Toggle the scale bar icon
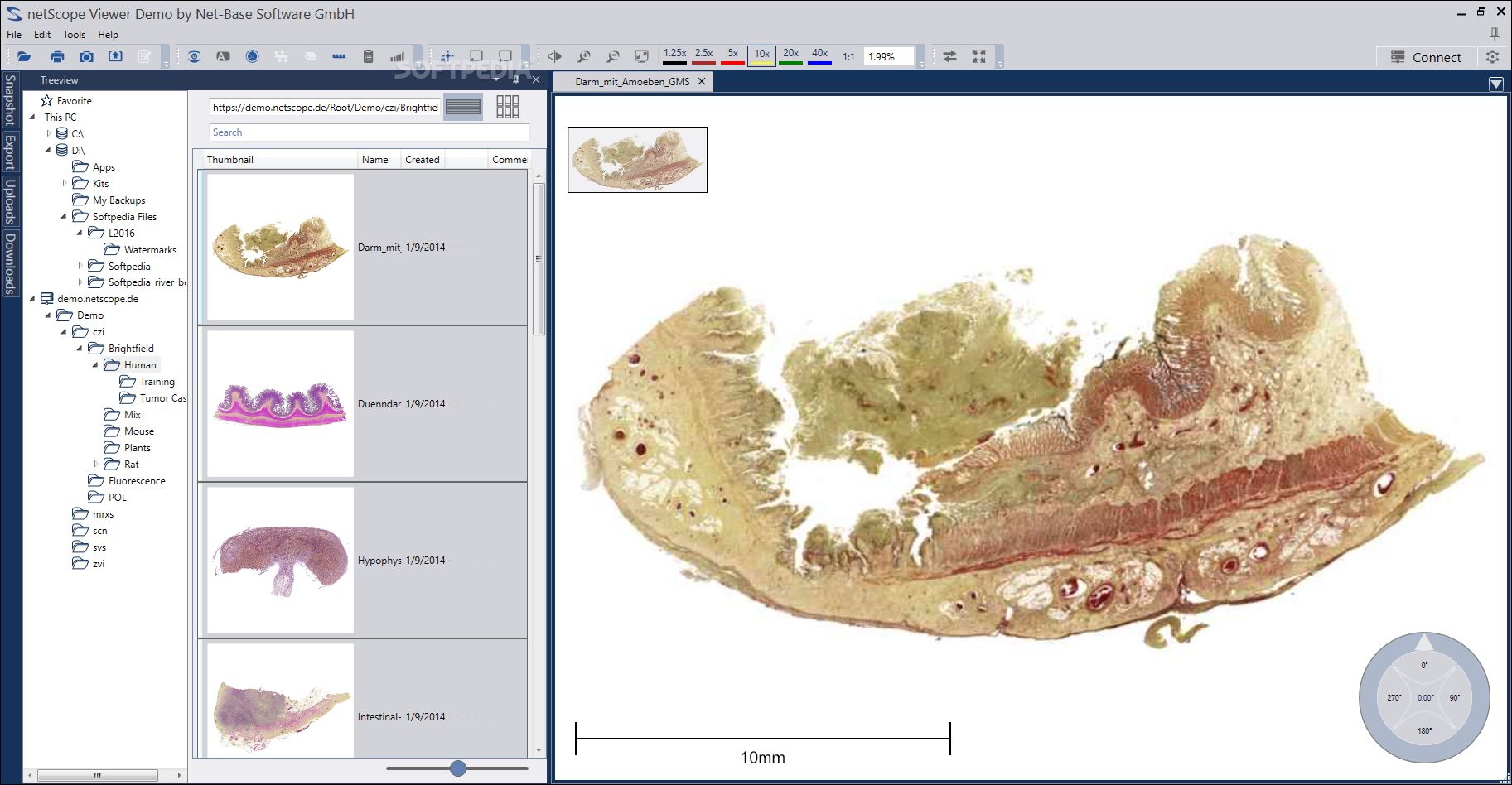 tap(339, 56)
